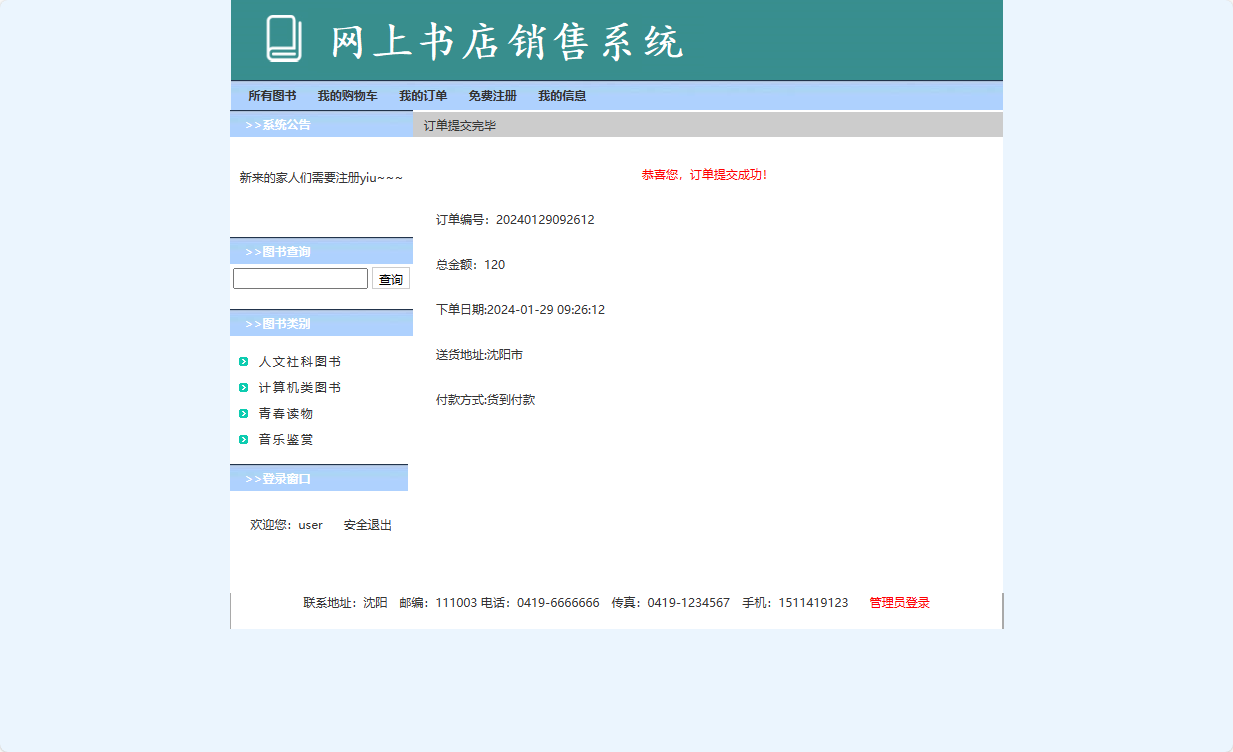
Task: Click the 安全退出 logout link
Action: (x=366, y=524)
